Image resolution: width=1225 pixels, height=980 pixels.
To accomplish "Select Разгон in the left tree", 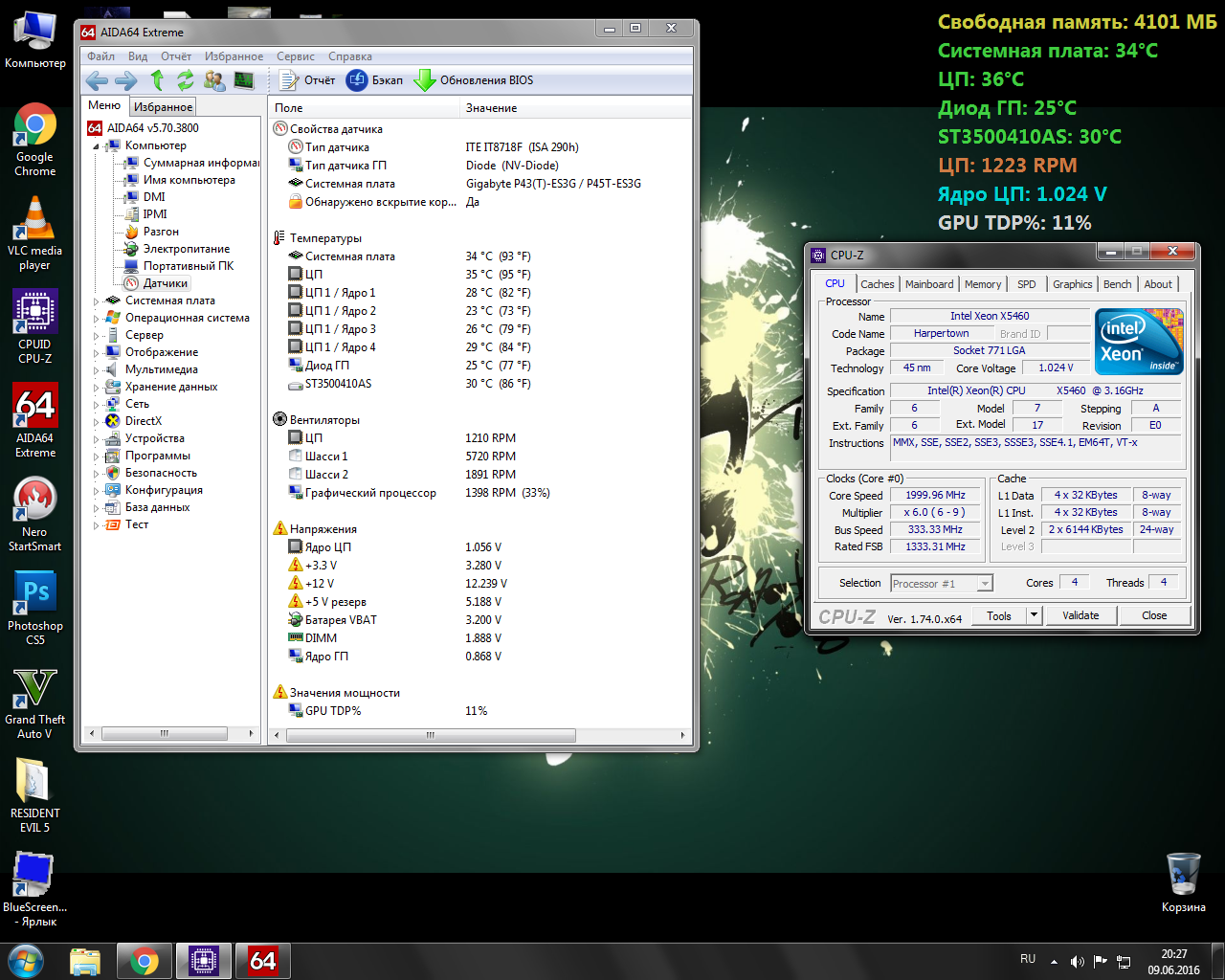I will click(x=161, y=232).
